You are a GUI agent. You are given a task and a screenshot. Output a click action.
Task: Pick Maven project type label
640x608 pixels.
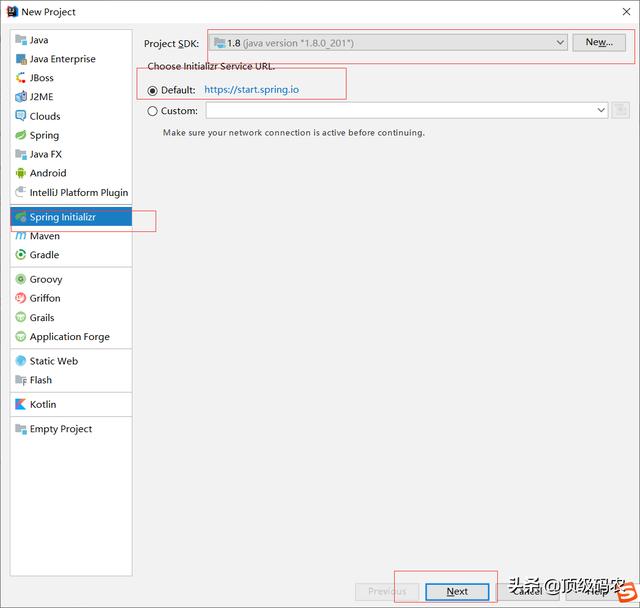point(44,236)
